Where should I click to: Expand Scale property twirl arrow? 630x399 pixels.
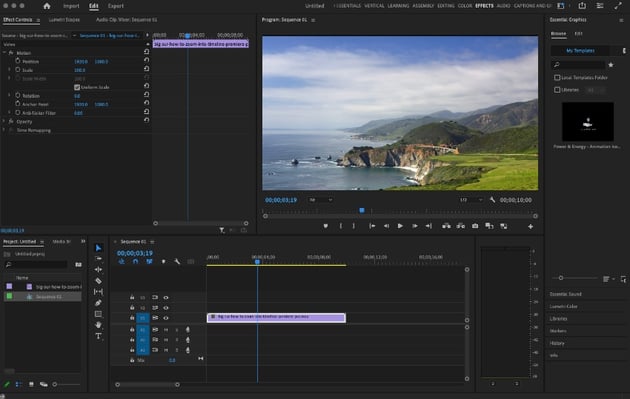point(9,70)
